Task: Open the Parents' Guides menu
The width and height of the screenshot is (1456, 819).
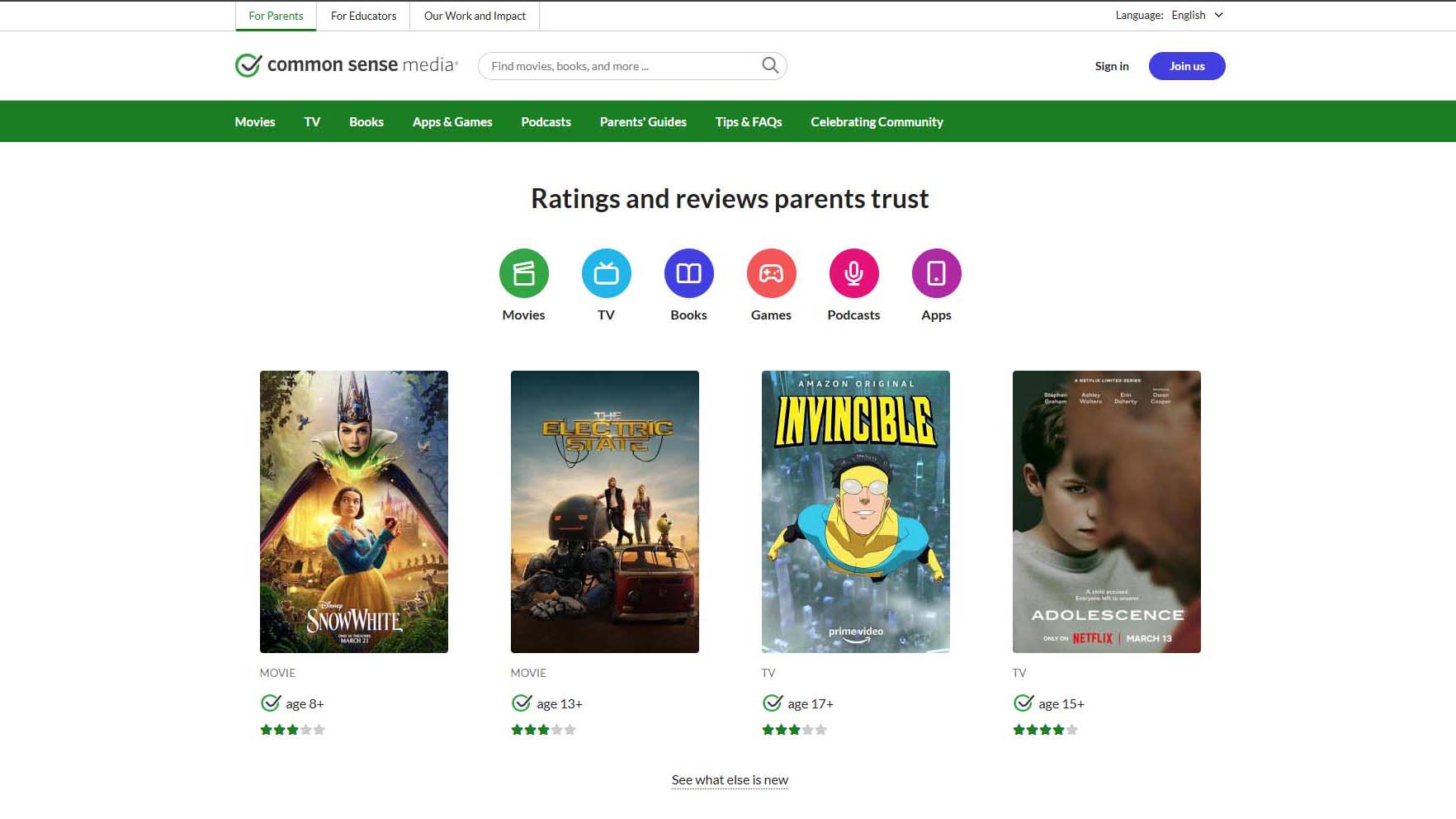Action: click(x=643, y=121)
